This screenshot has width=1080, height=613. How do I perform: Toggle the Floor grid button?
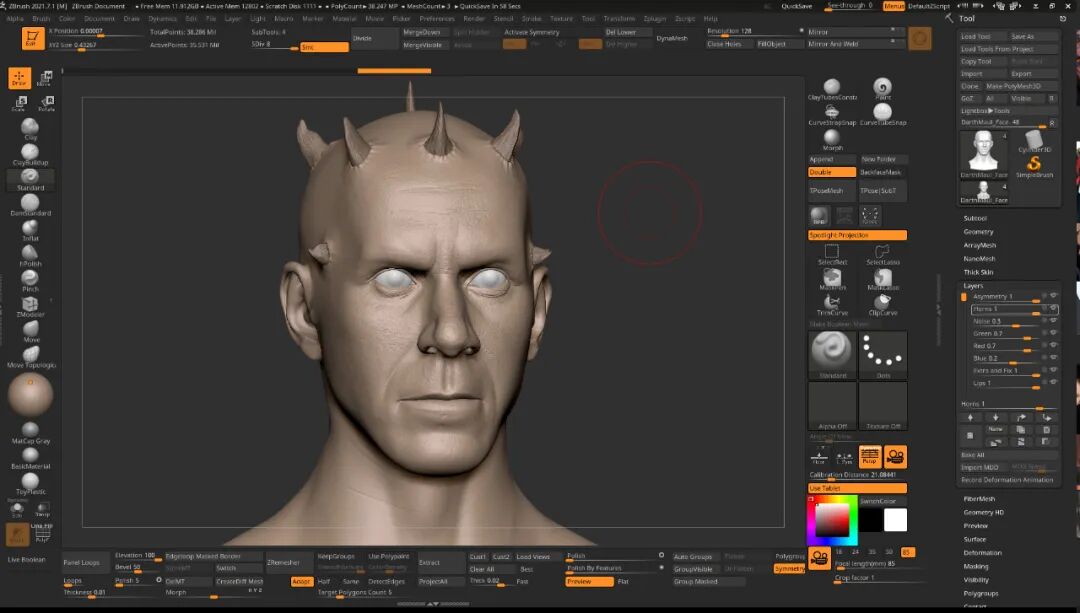click(x=819, y=457)
